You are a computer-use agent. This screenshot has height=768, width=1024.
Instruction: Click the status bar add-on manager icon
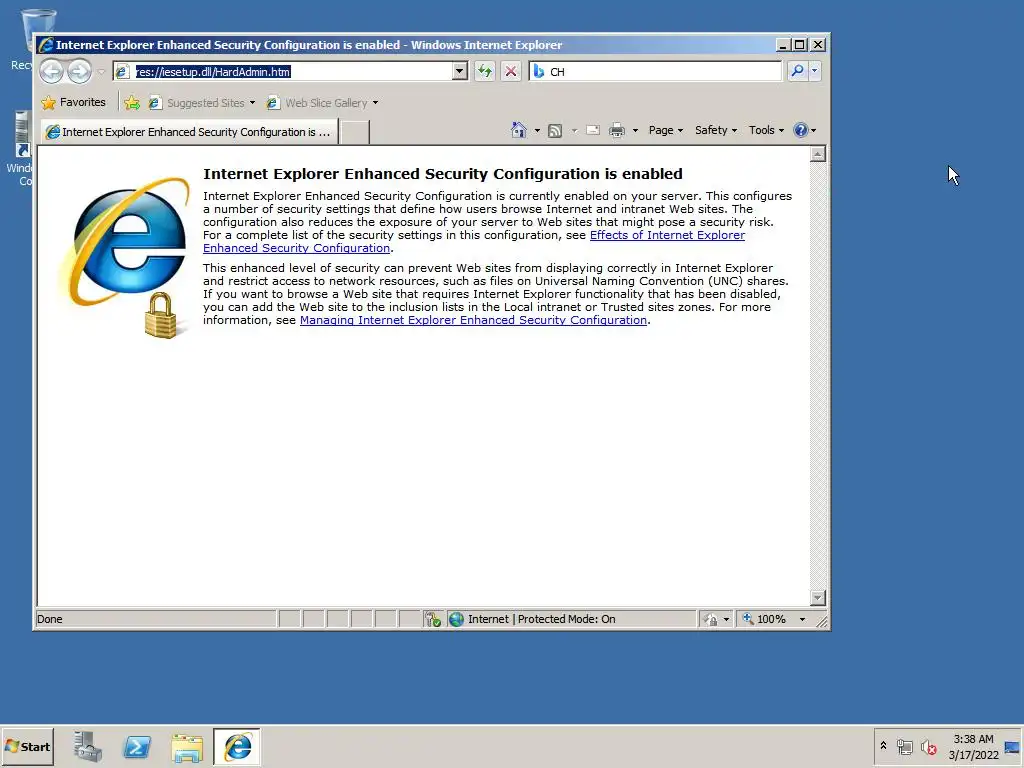[433, 619]
